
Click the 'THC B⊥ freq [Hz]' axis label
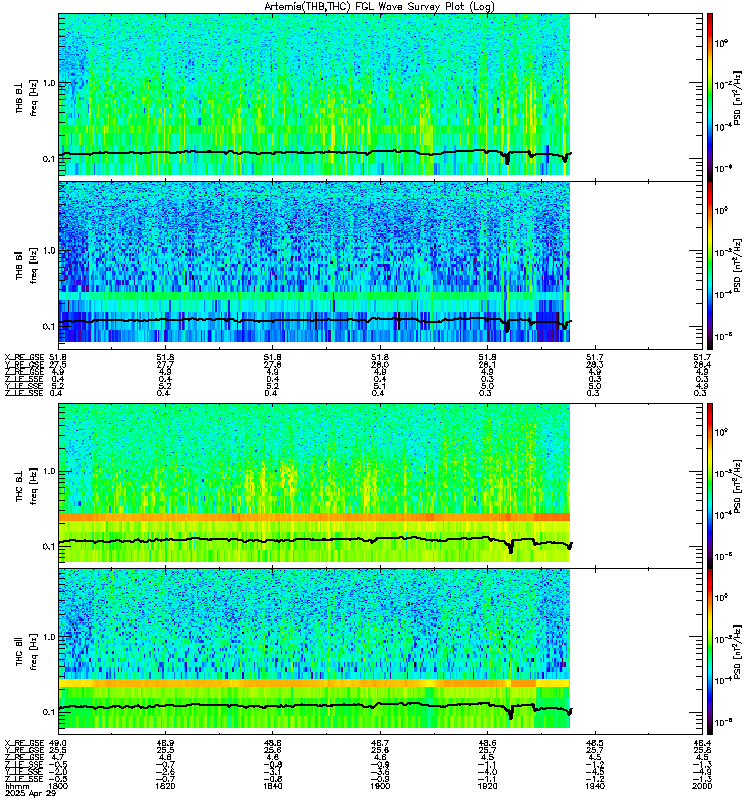[27, 486]
